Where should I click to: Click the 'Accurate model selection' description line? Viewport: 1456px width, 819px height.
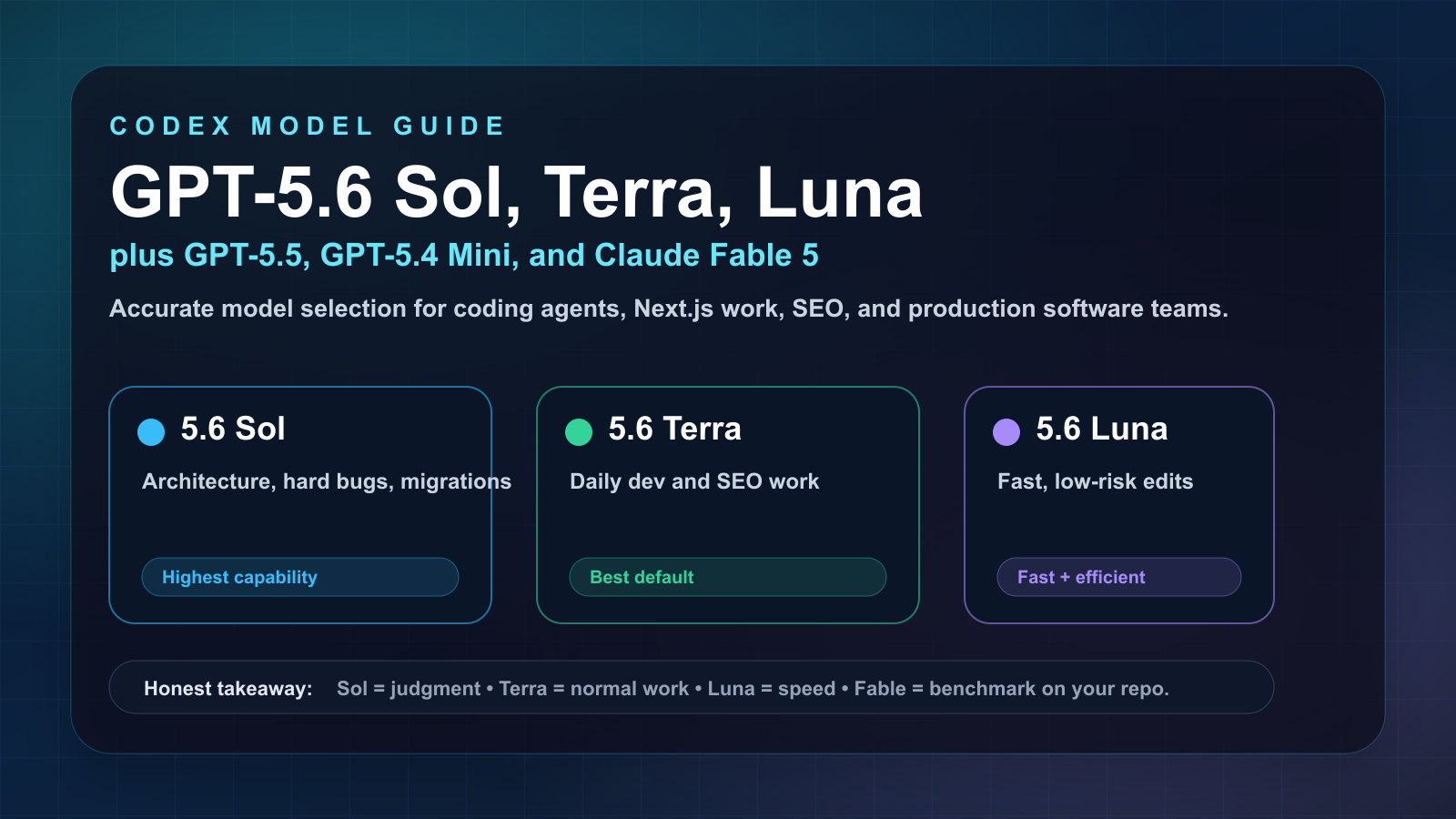(669, 309)
